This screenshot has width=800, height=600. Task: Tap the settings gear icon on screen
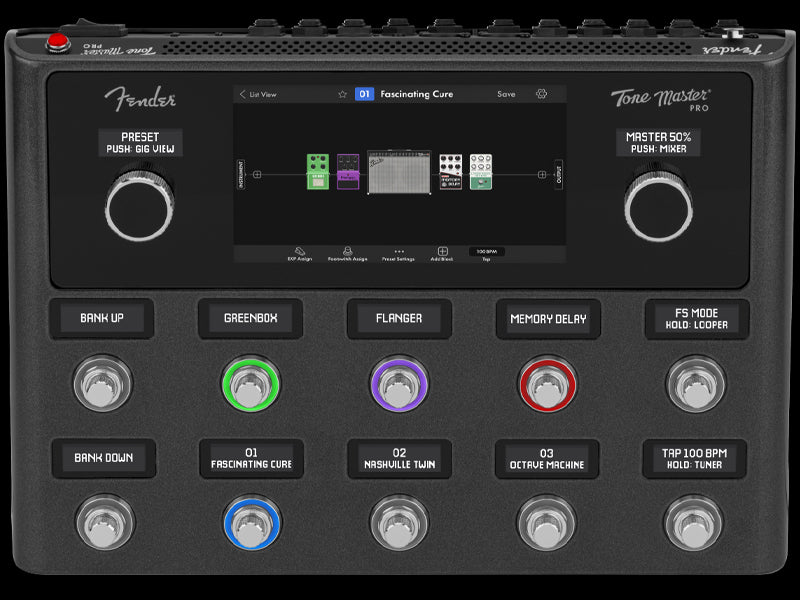(x=541, y=94)
